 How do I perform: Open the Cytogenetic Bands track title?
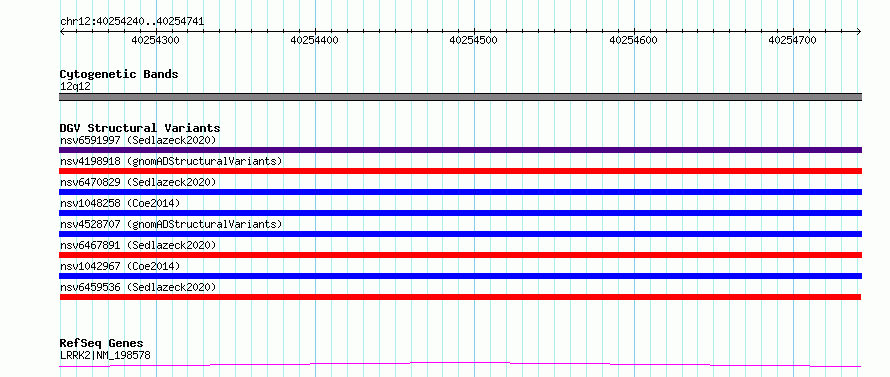pyautogui.click(x=119, y=74)
